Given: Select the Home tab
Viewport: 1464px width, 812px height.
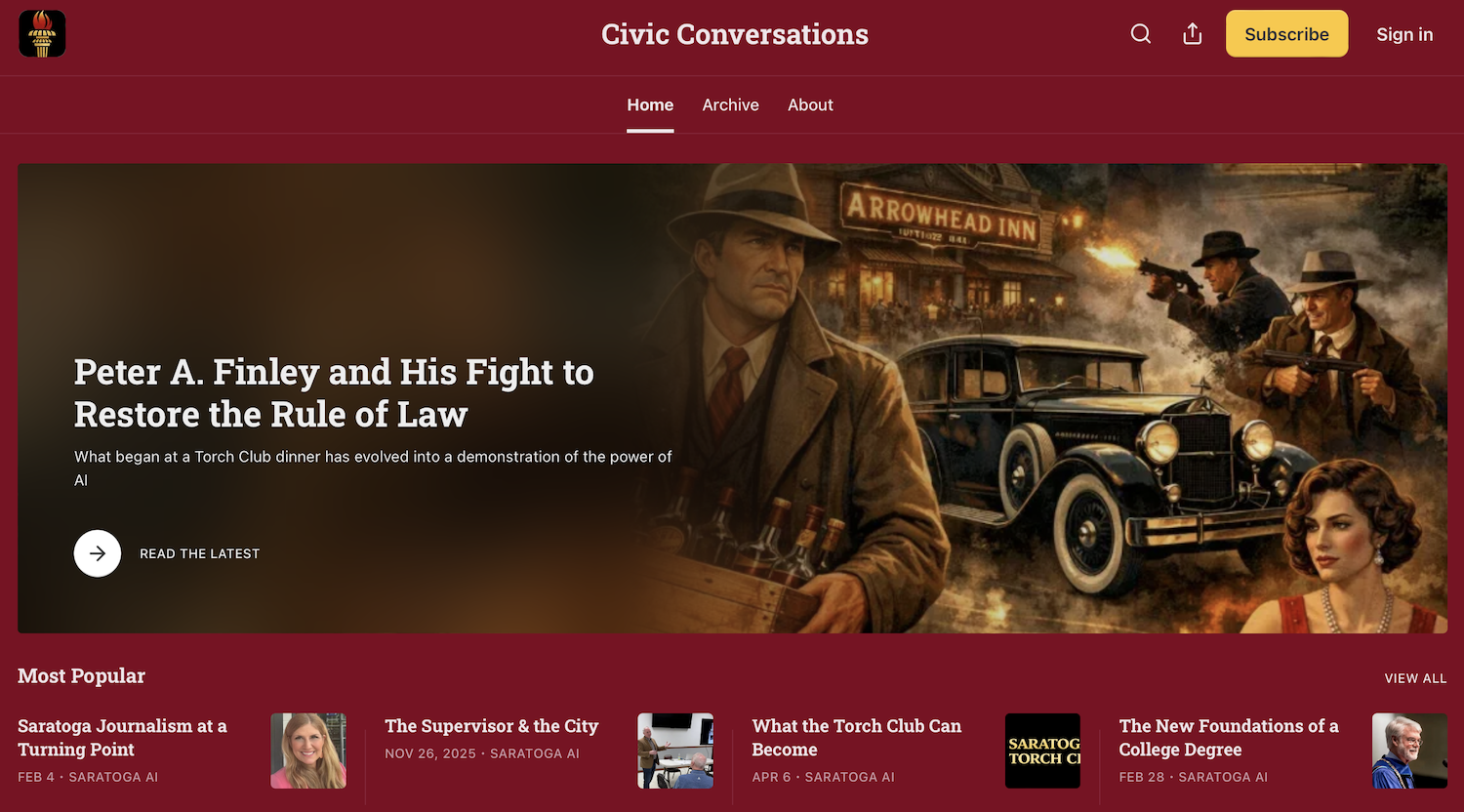Looking at the screenshot, I should pyautogui.click(x=650, y=104).
